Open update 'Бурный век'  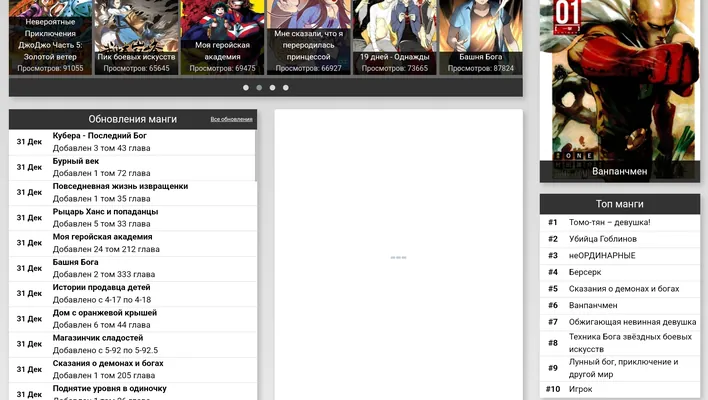(x=76, y=161)
